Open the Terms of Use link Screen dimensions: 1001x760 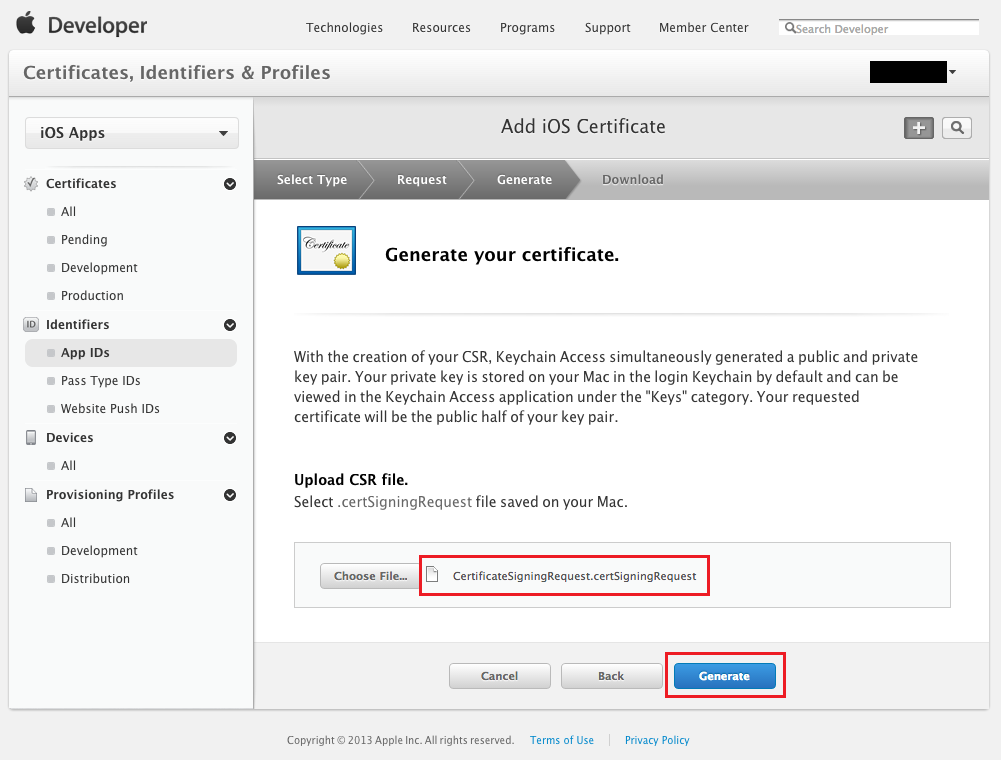(x=562, y=740)
